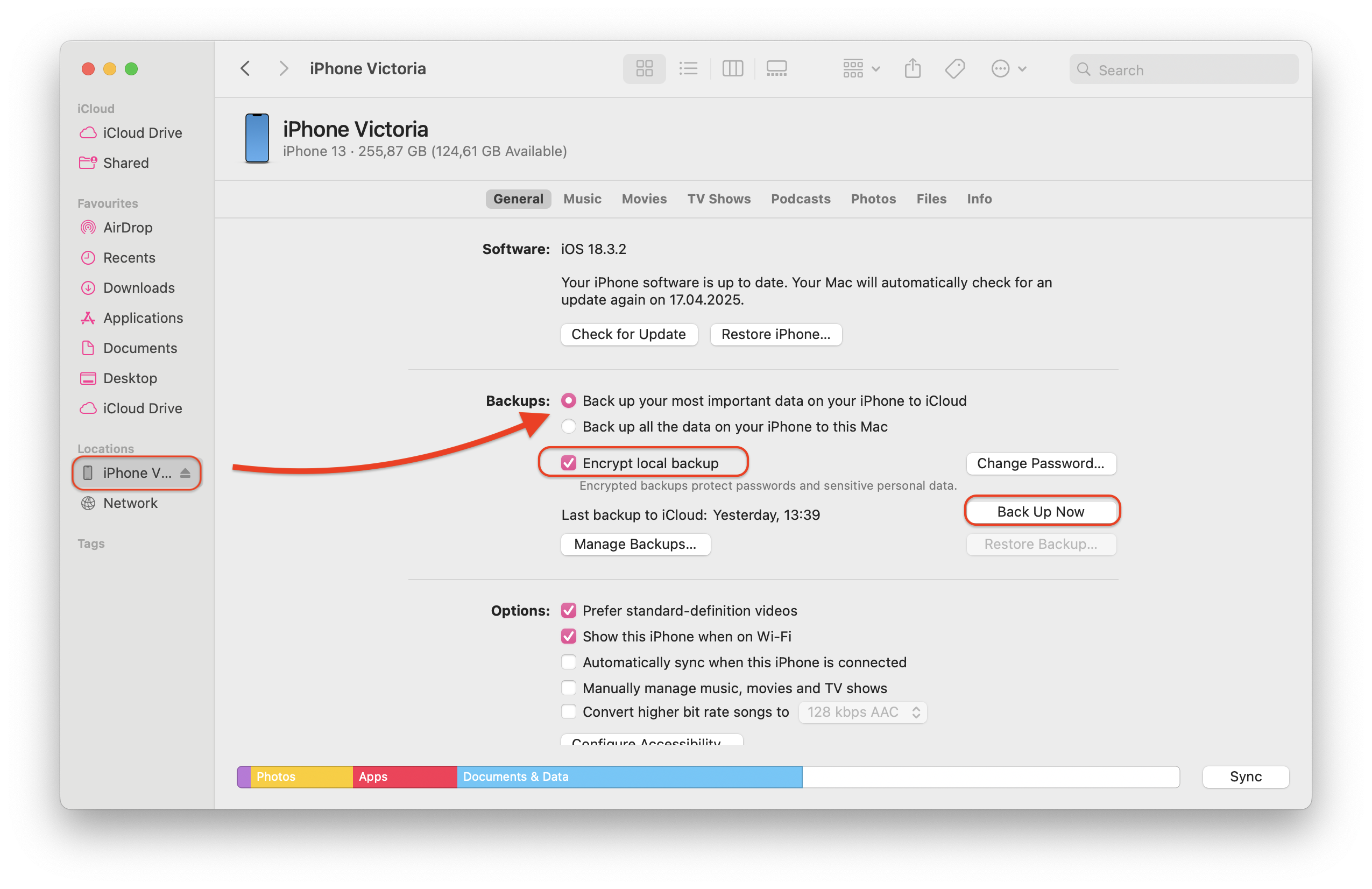Click Back Up Now button

[x=1041, y=512]
